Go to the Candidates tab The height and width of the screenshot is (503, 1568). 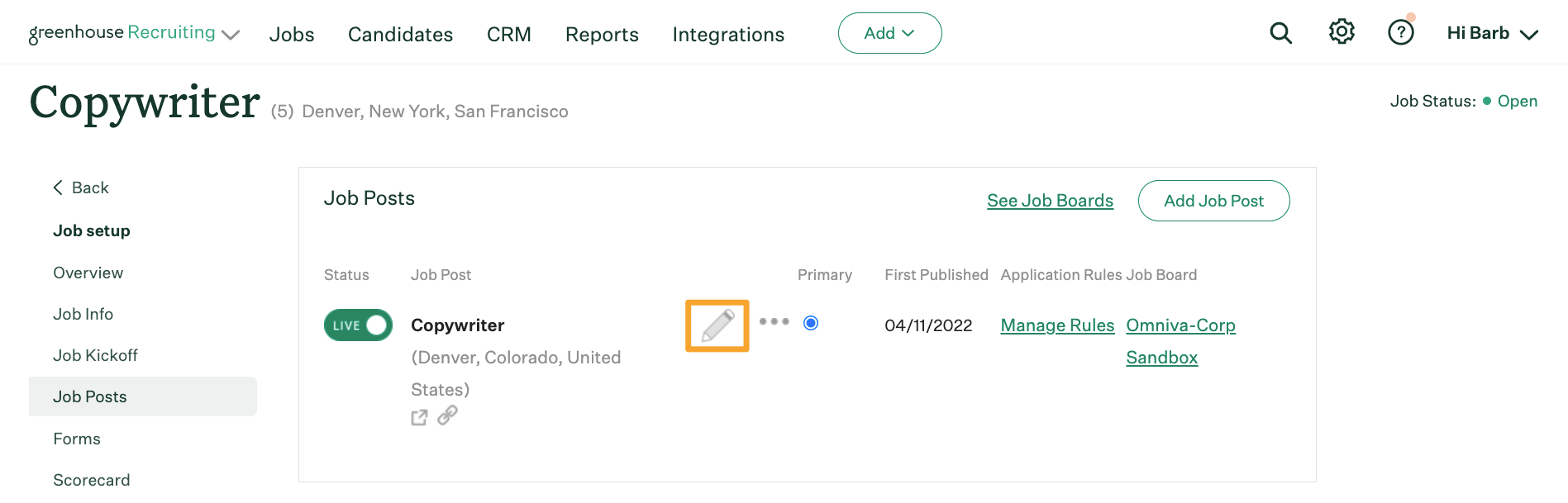click(400, 35)
